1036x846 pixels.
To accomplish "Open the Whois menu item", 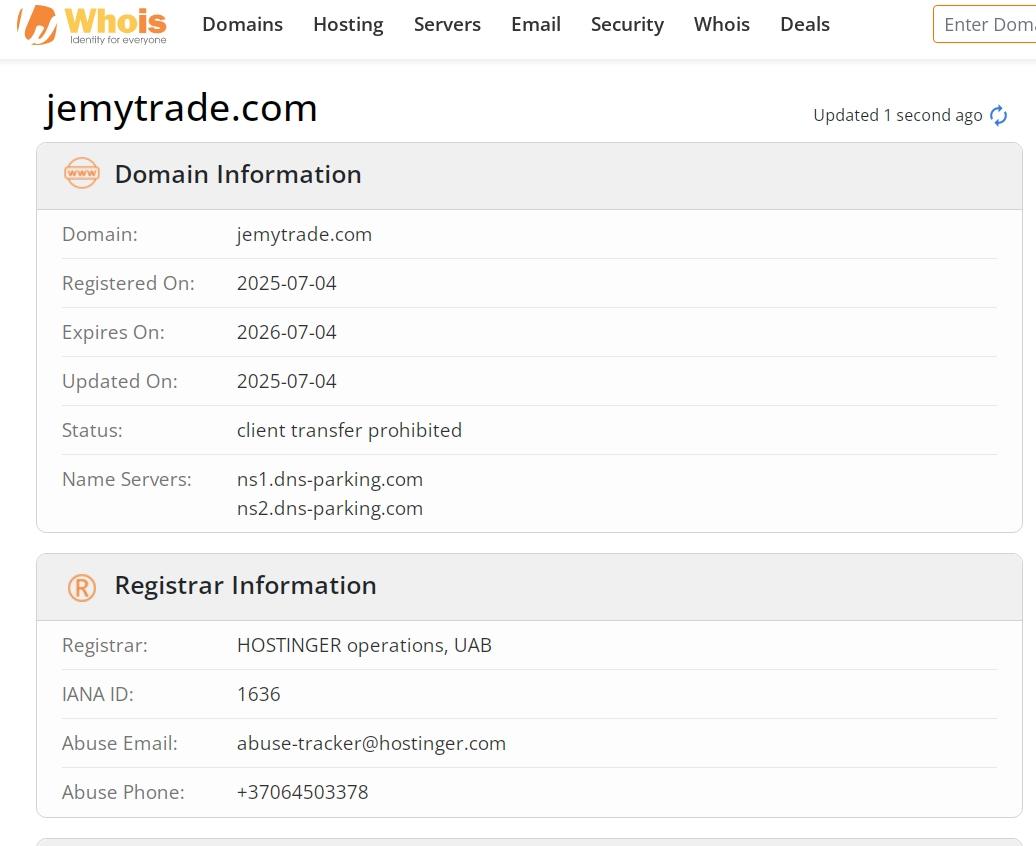I will pyautogui.click(x=722, y=24).
